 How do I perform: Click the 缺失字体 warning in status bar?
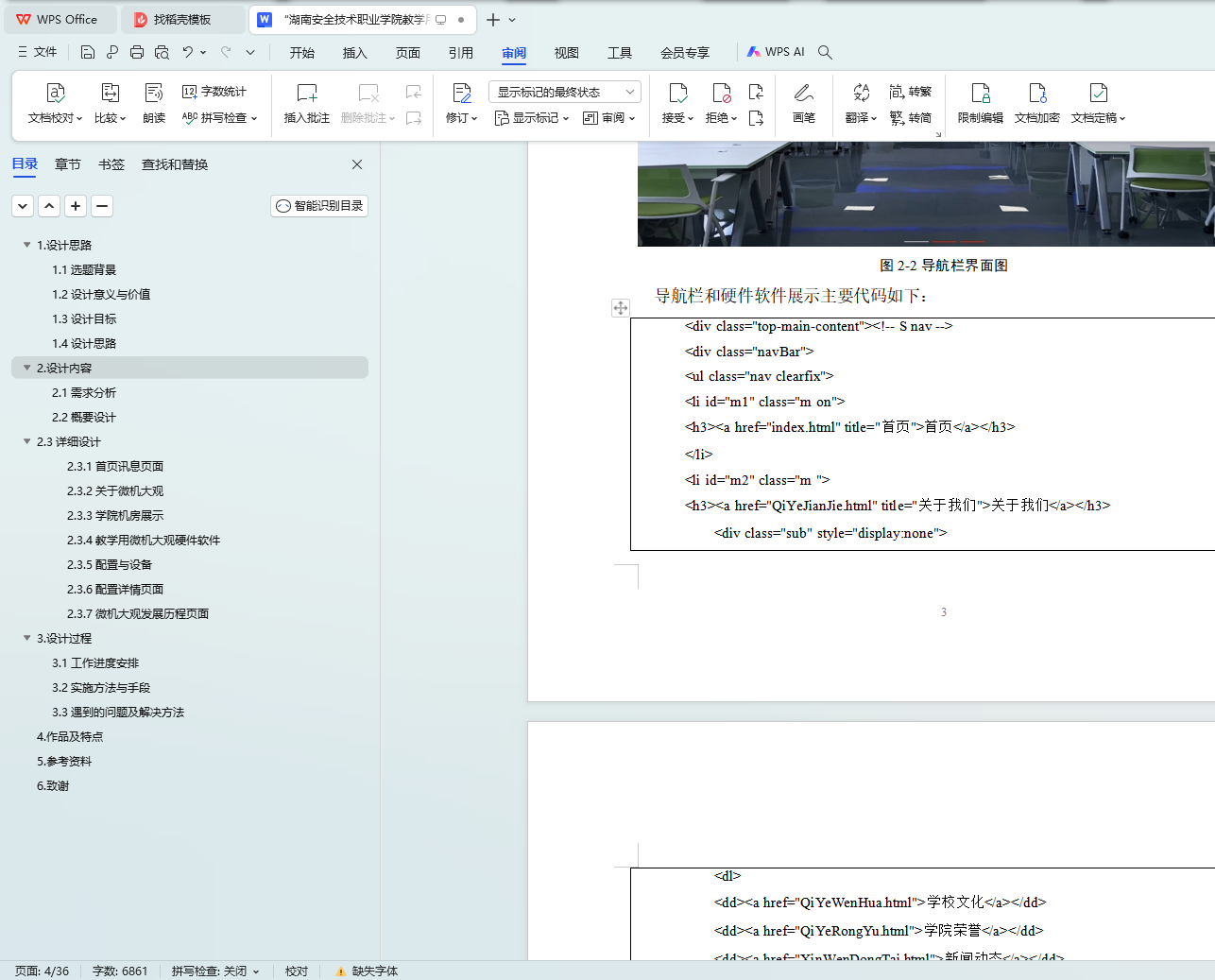367,971
